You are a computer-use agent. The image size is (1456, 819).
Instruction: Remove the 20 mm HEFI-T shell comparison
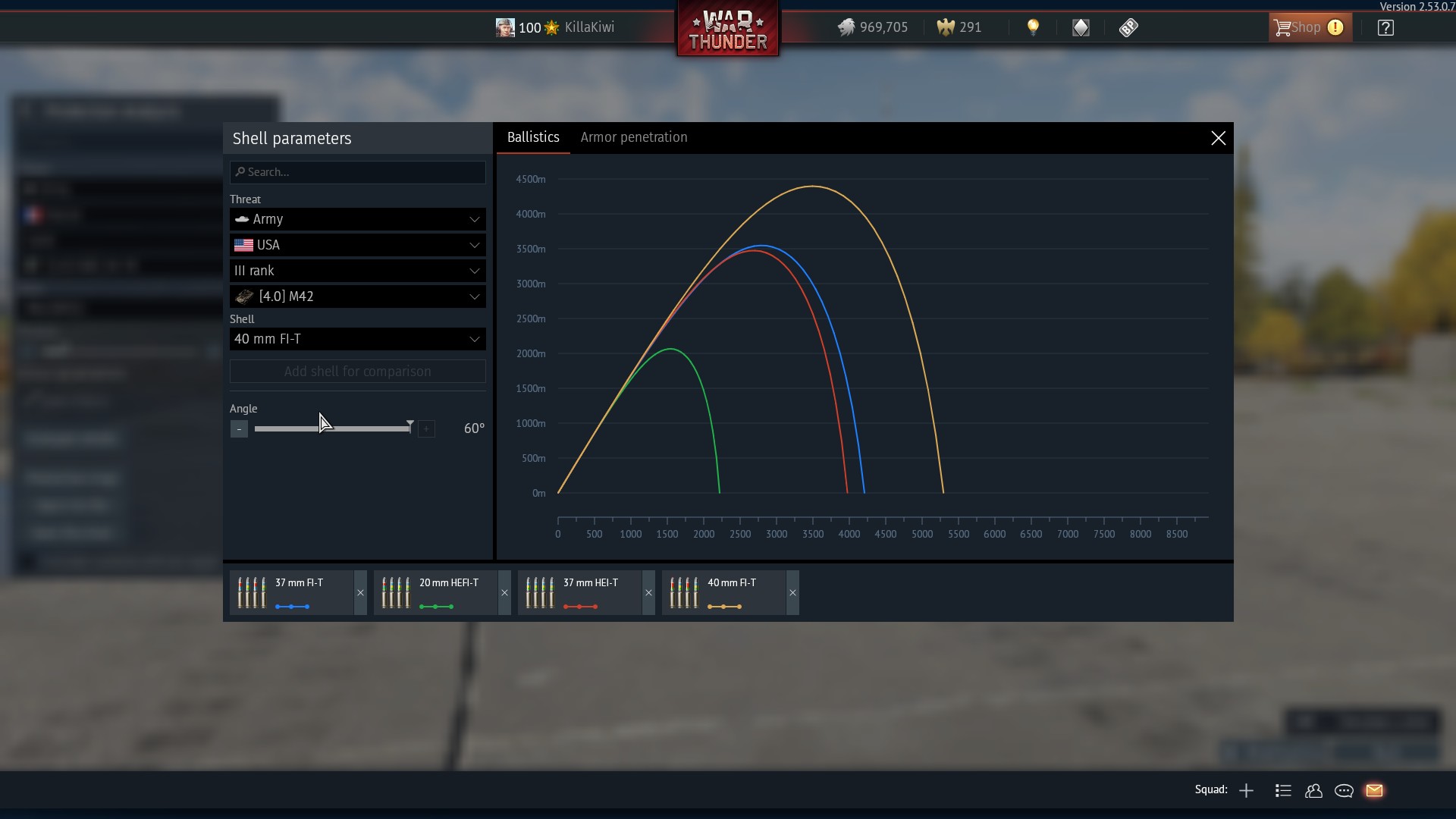point(504,593)
